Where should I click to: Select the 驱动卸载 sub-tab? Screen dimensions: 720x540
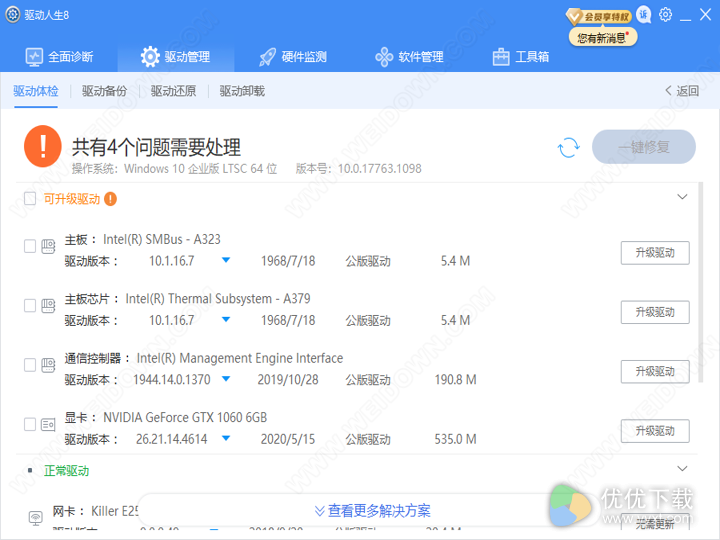242,91
